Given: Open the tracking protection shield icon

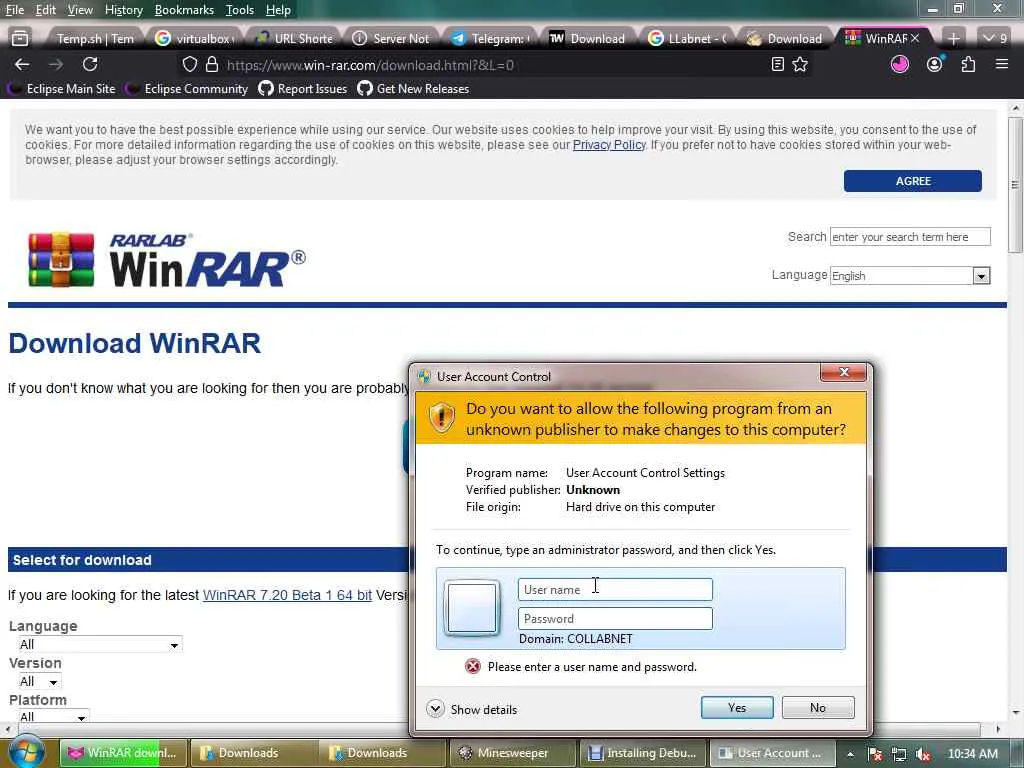Looking at the screenshot, I should tap(189, 65).
